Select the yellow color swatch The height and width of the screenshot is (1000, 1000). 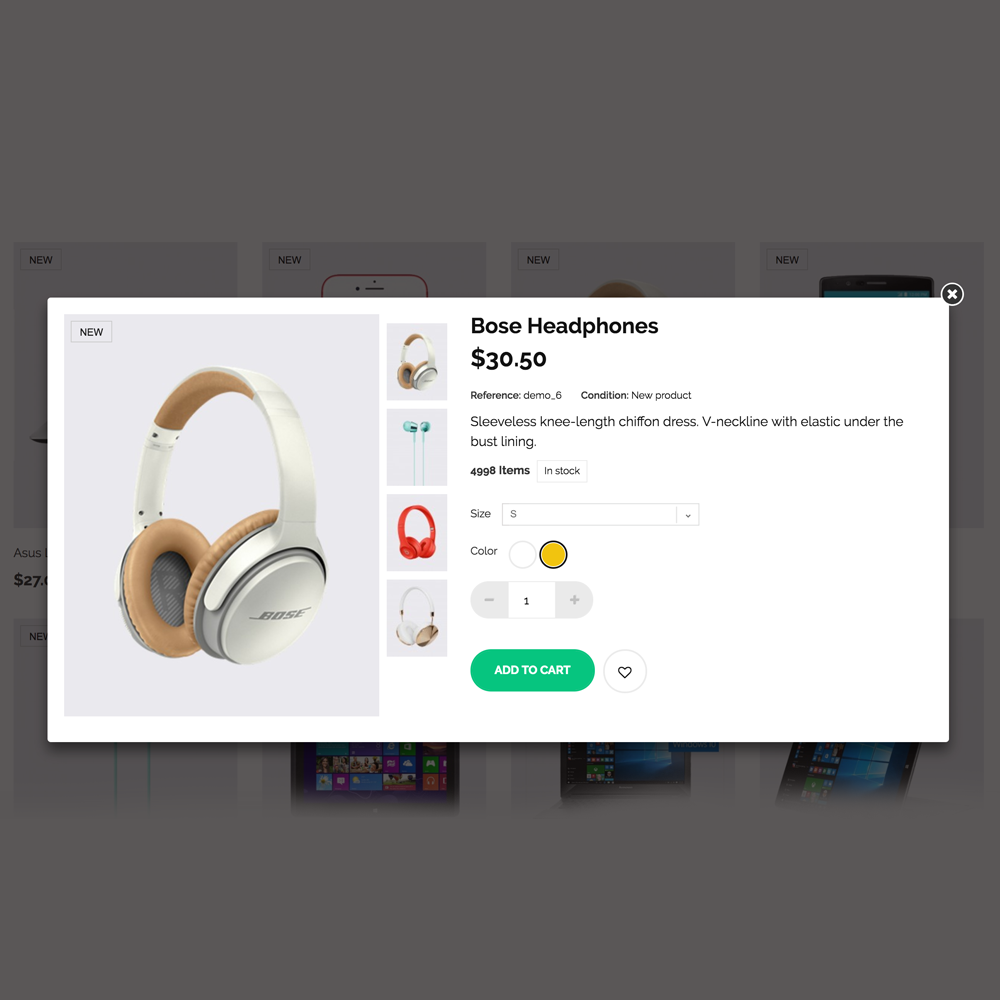pos(553,554)
